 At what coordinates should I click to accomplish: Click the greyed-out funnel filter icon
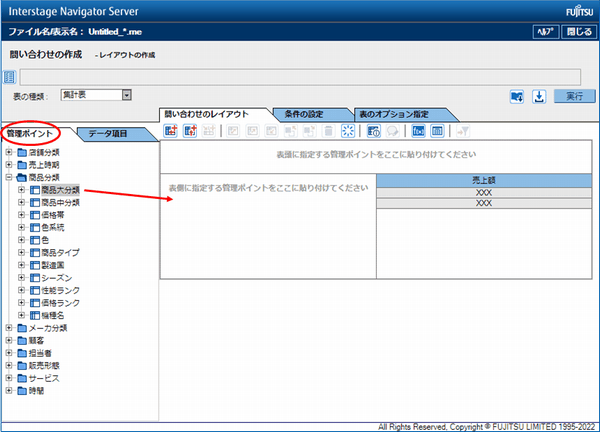463,131
